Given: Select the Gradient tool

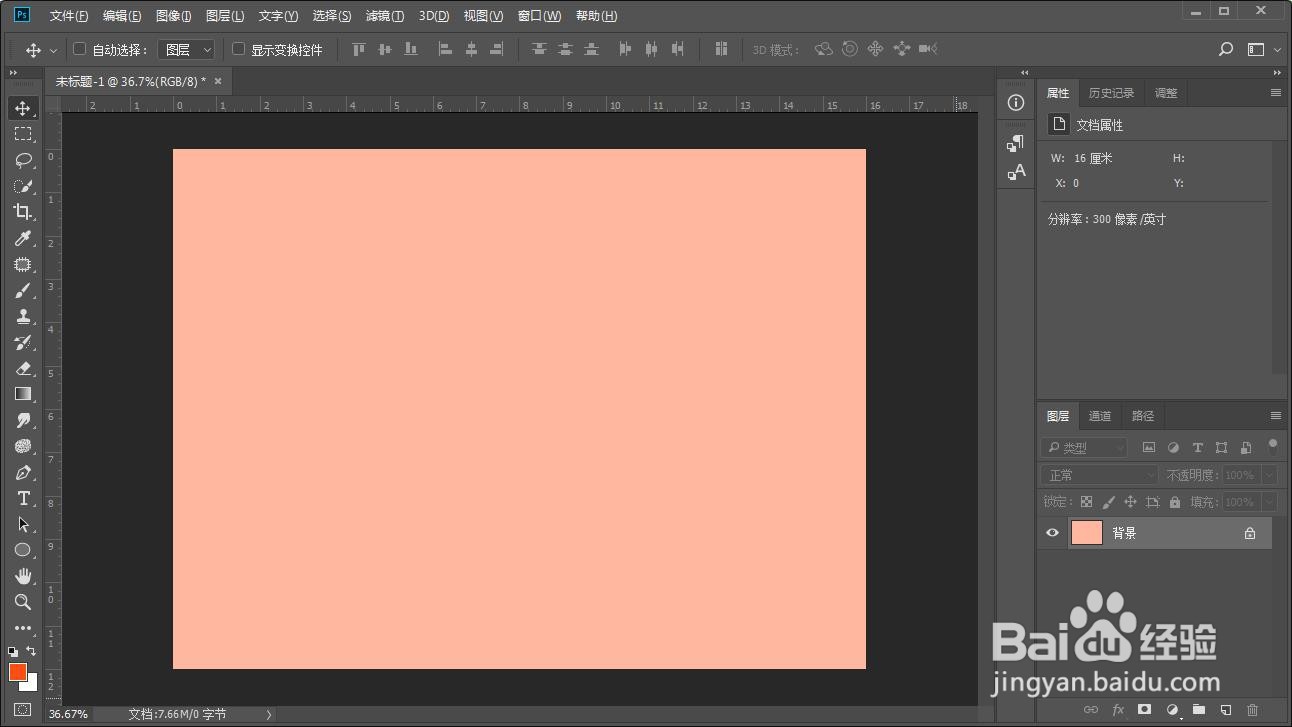Looking at the screenshot, I should click(x=23, y=394).
